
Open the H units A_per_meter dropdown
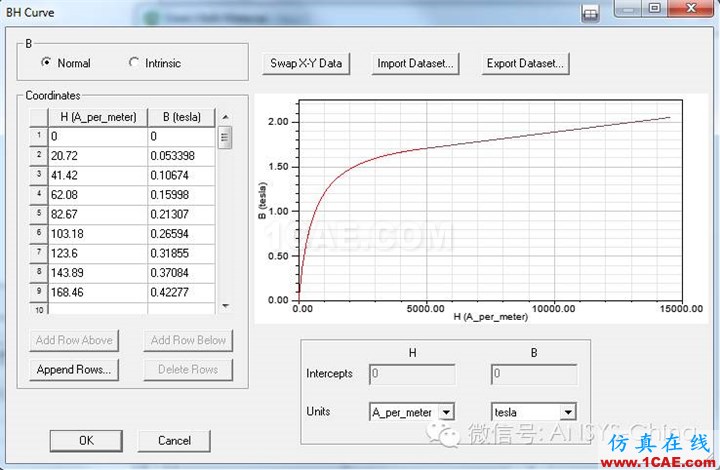coord(446,412)
